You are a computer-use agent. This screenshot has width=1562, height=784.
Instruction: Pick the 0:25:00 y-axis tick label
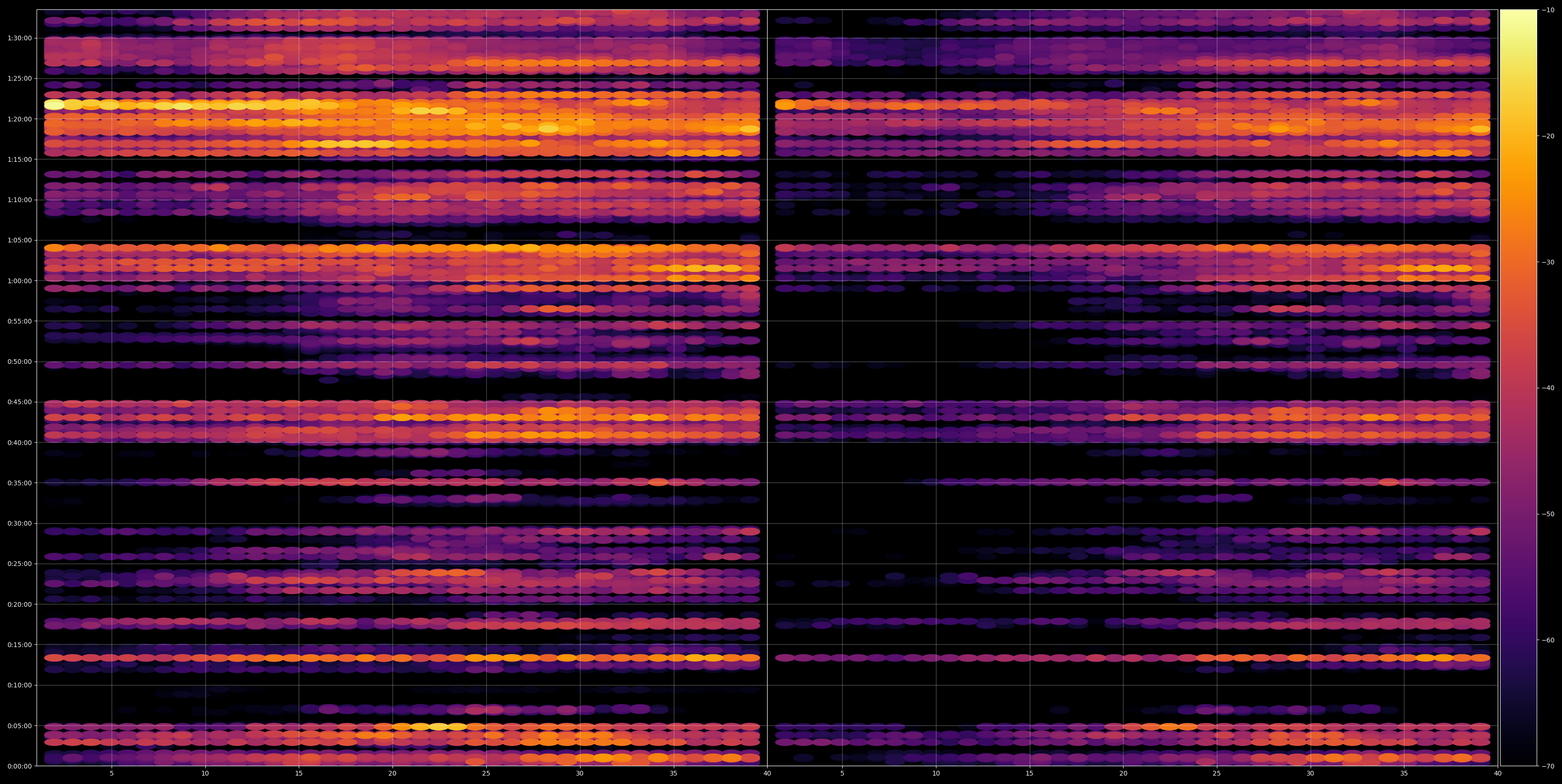tap(19, 564)
